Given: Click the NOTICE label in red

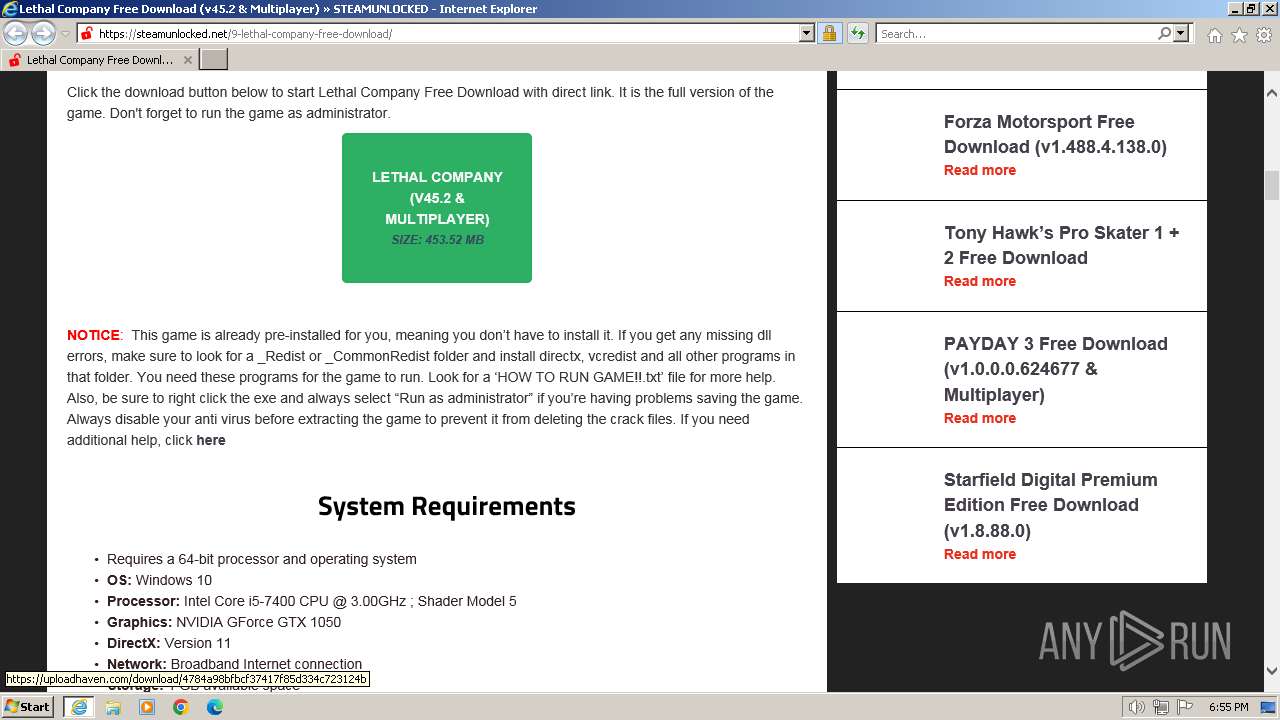Looking at the screenshot, I should pos(93,335).
